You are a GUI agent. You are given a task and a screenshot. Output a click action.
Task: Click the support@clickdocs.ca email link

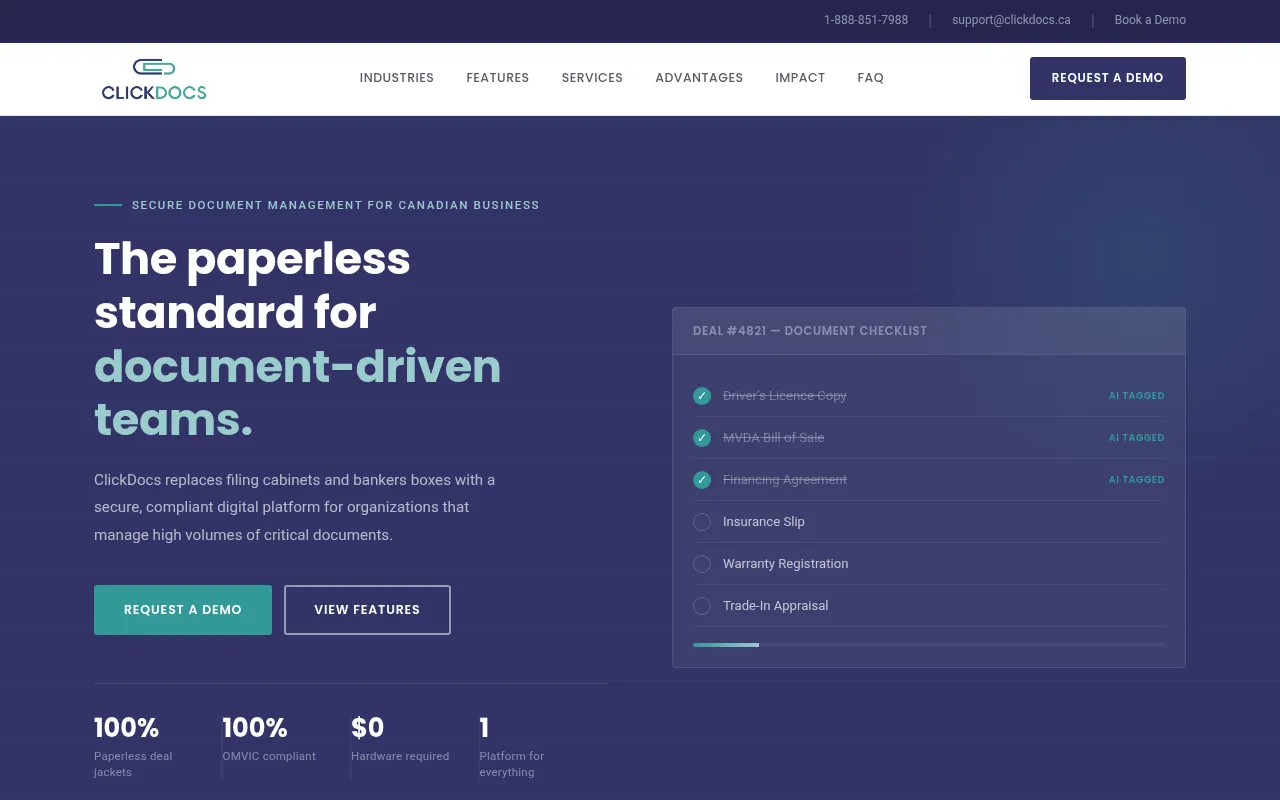point(1011,20)
